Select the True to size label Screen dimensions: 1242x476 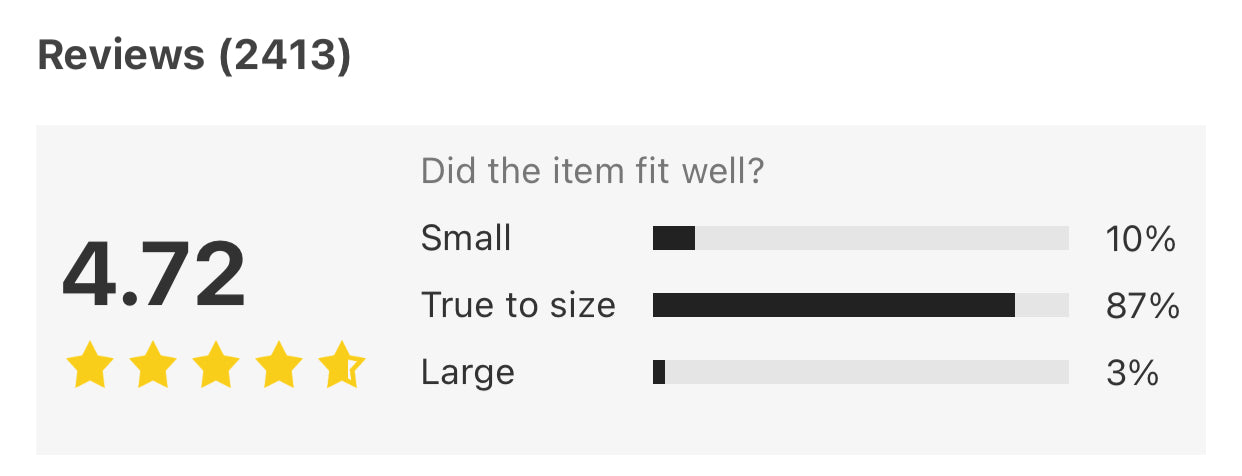click(518, 305)
